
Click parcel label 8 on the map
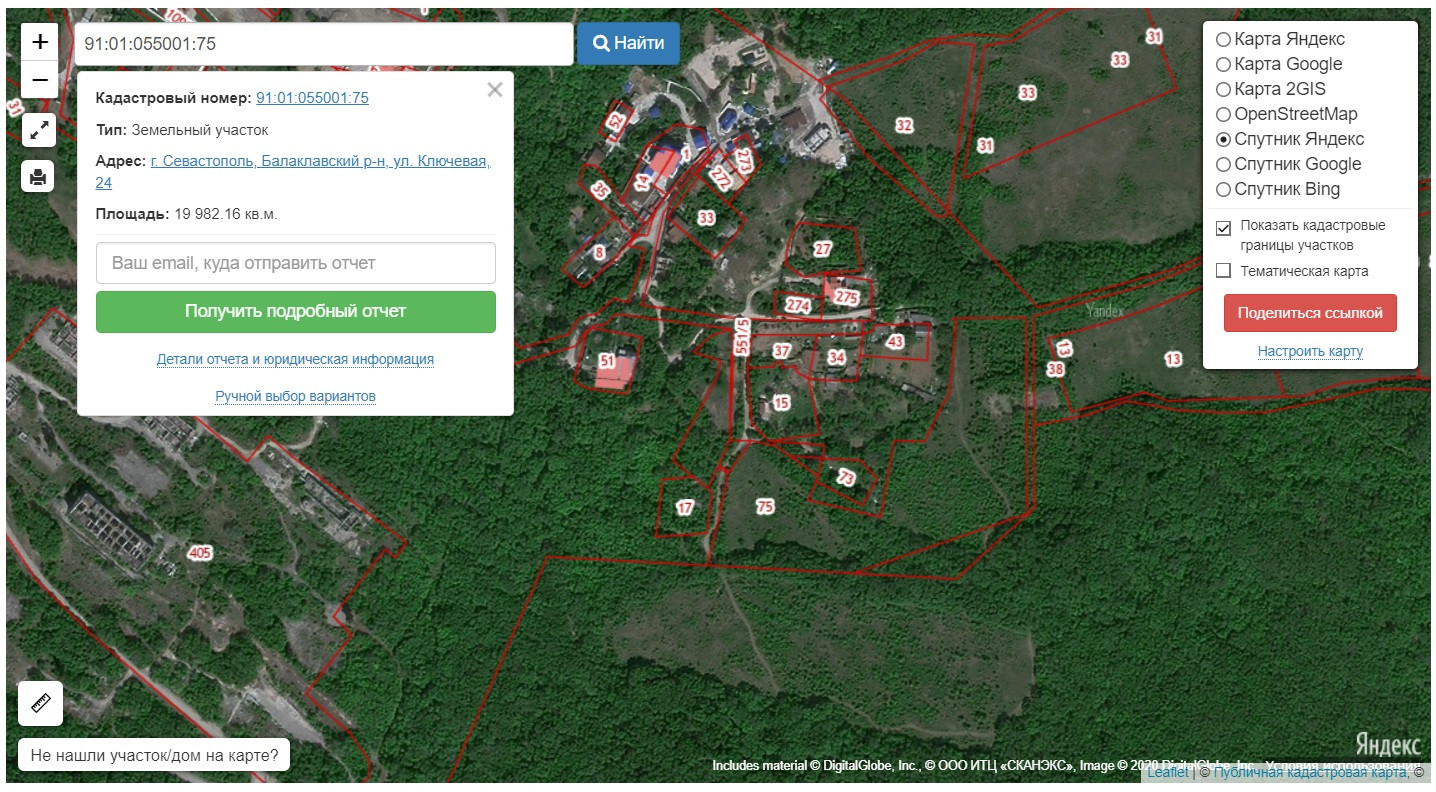tap(599, 253)
